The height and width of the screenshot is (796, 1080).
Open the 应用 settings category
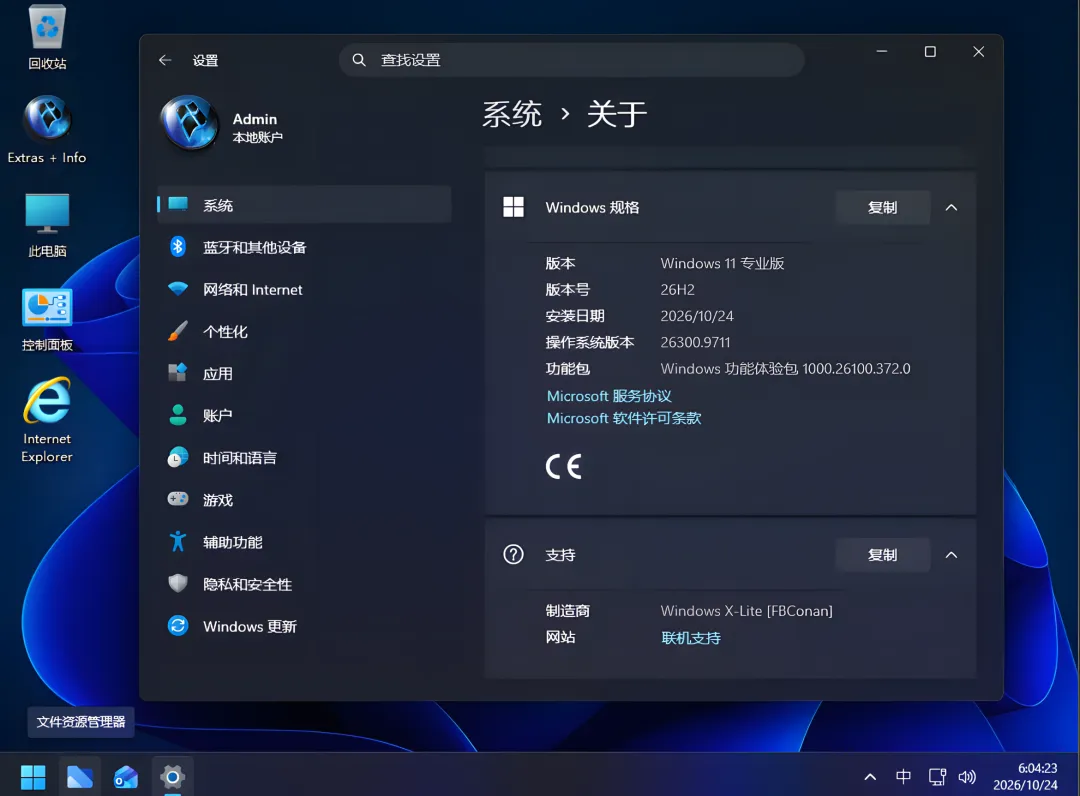[304, 373]
